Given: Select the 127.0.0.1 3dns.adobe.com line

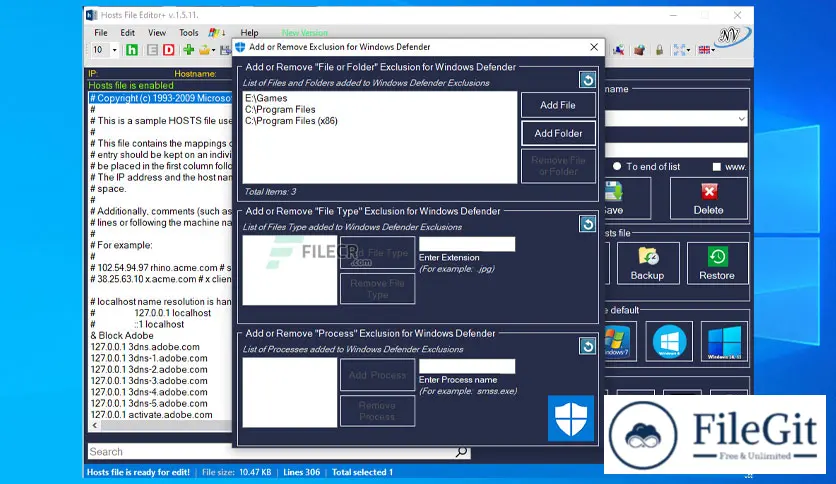Looking at the screenshot, I should [x=145, y=346].
